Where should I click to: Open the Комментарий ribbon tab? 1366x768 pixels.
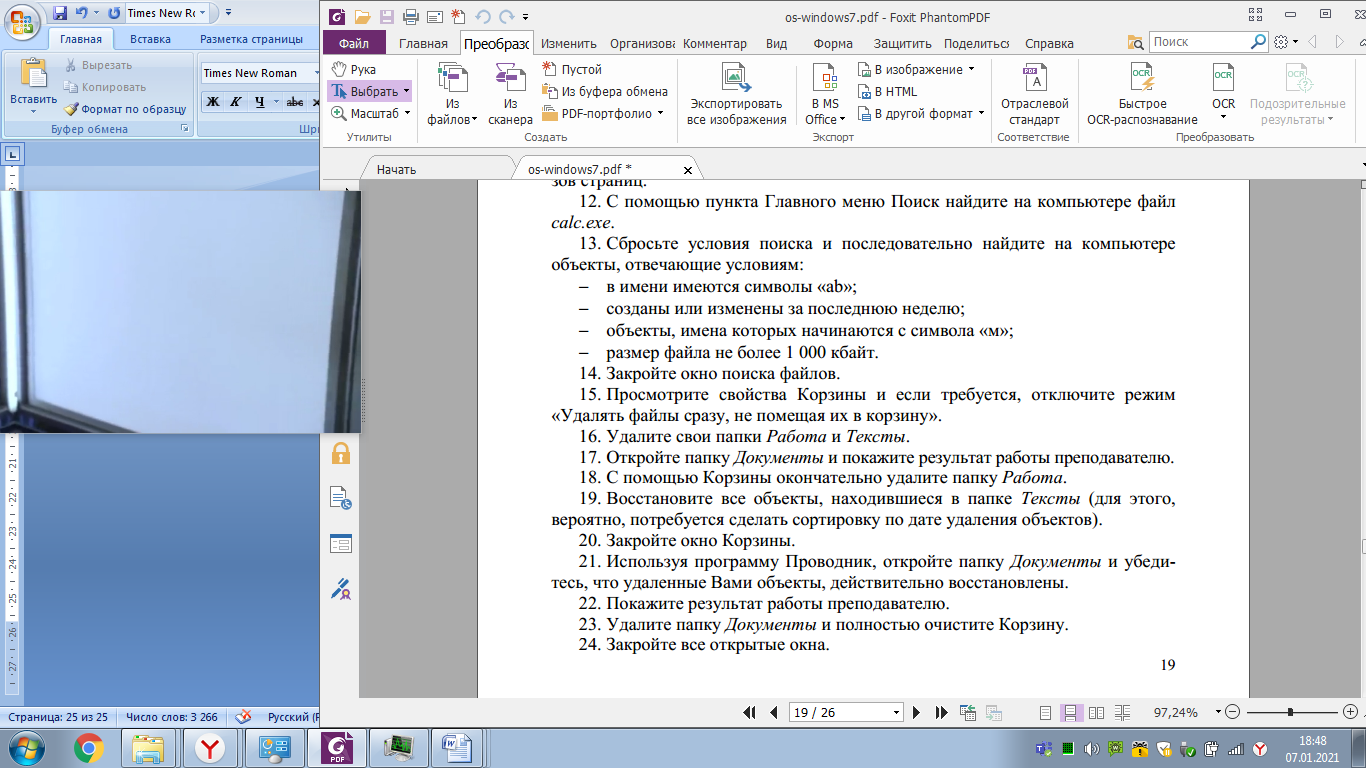point(715,43)
